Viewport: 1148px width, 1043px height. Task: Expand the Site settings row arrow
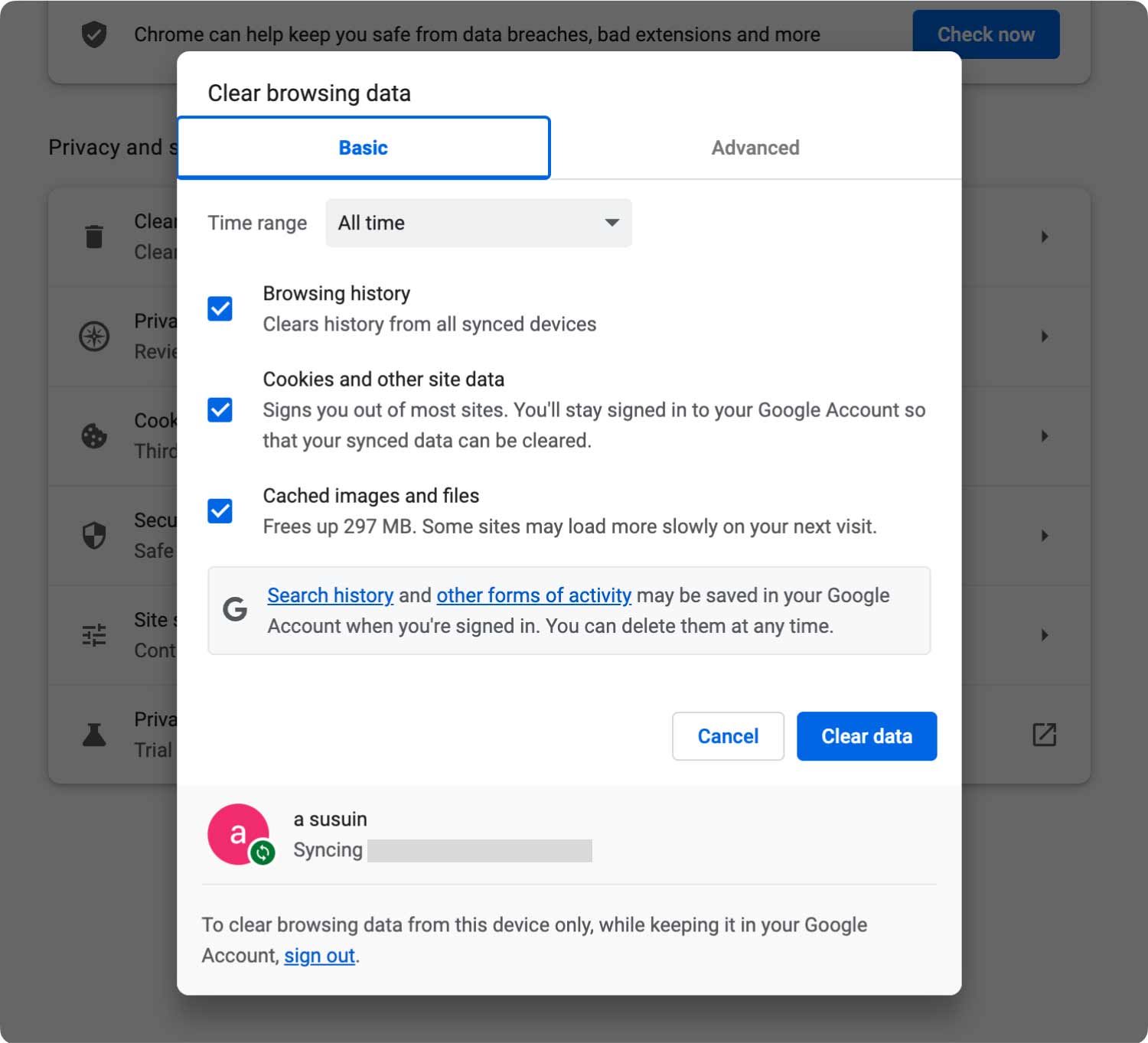pos(1044,634)
